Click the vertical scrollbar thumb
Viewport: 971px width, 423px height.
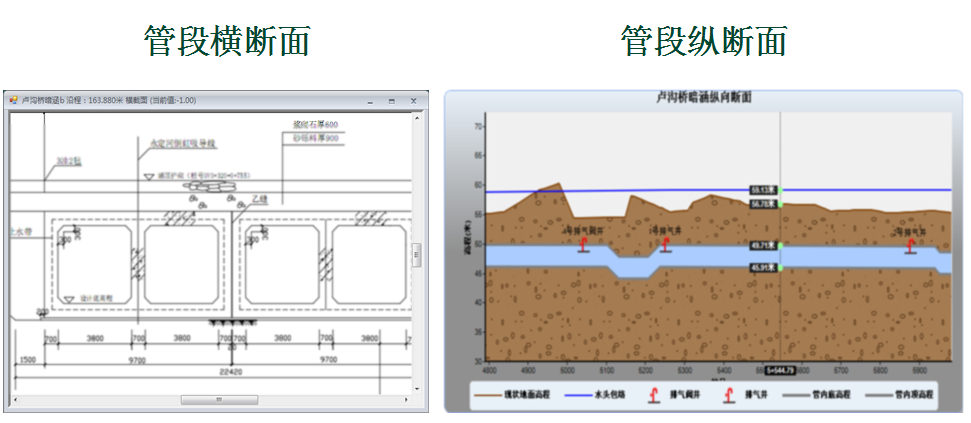coord(417,255)
